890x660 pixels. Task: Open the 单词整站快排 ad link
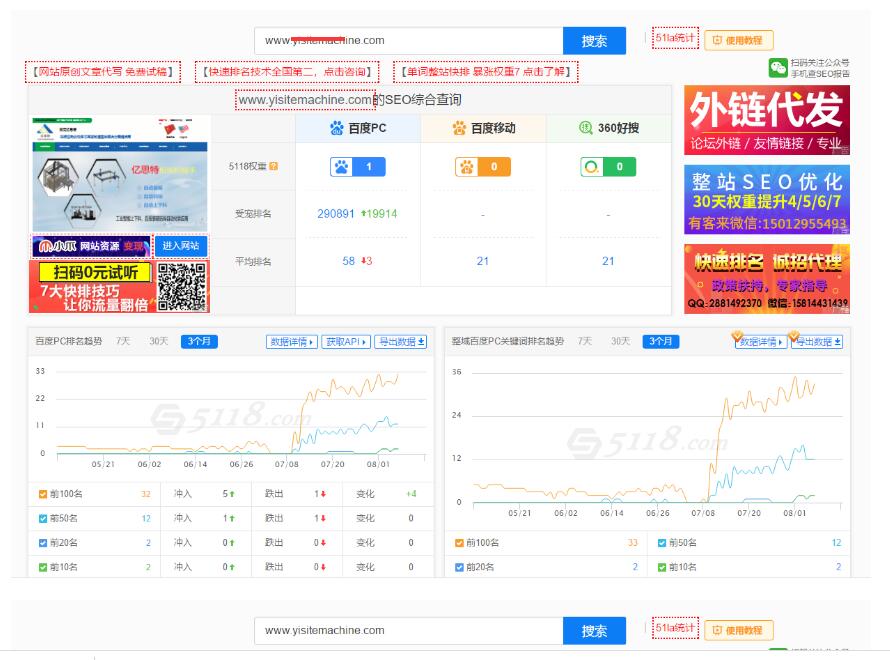(x=486, y=72)
